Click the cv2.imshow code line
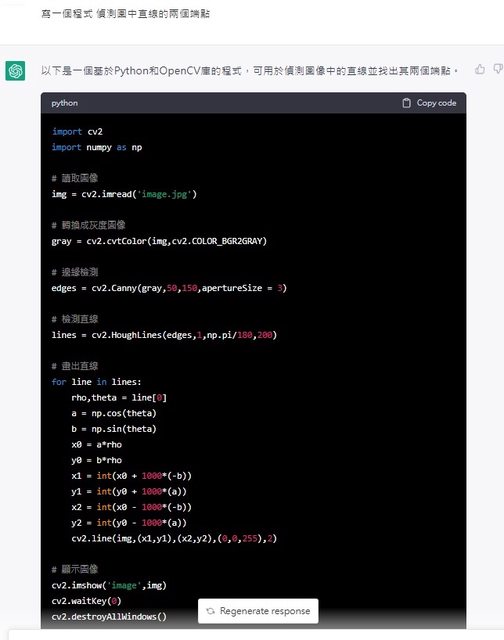504x640 pixels. click(109, 585)
